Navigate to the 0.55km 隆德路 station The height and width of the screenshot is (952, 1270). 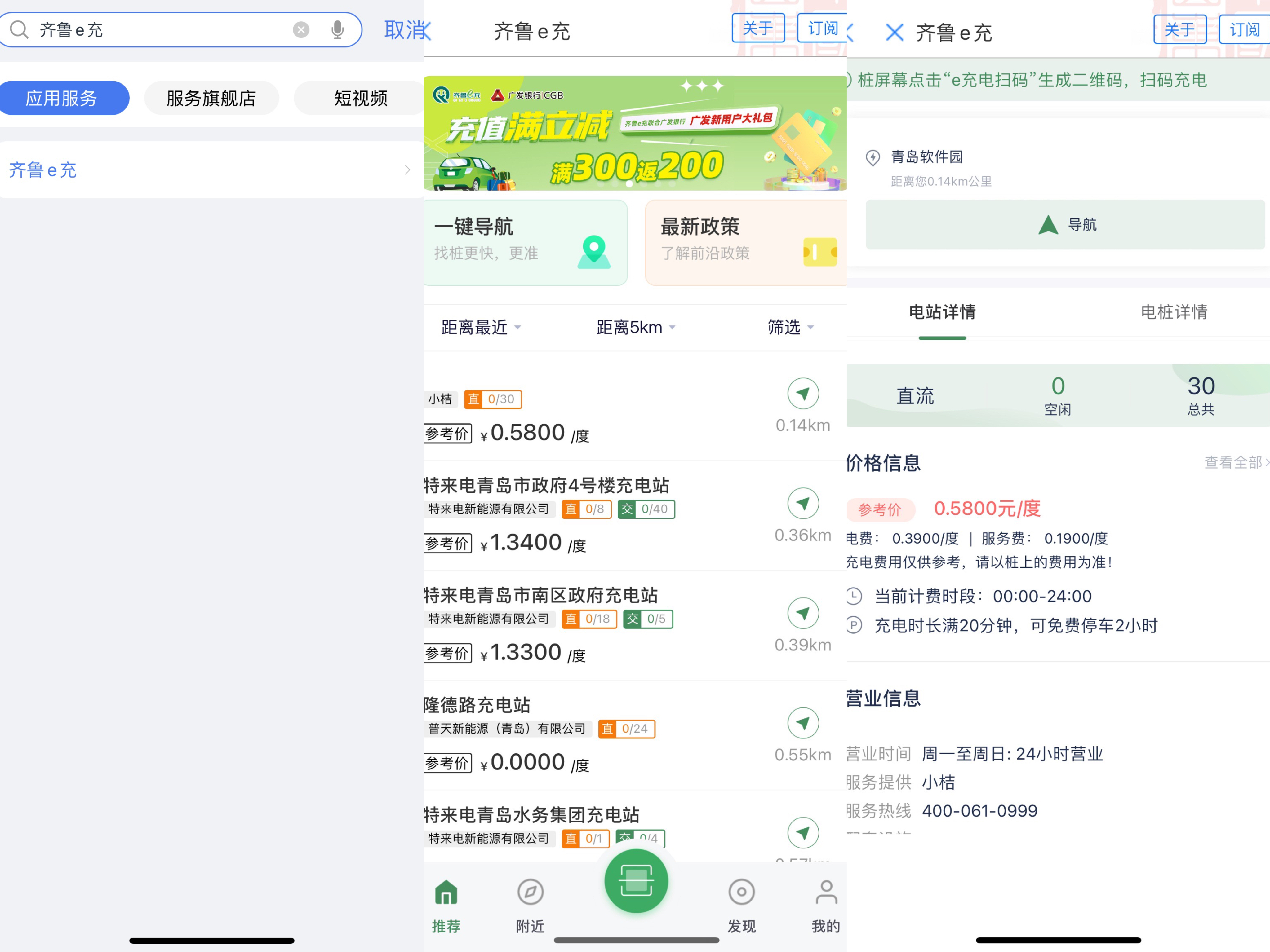(803, 723)
